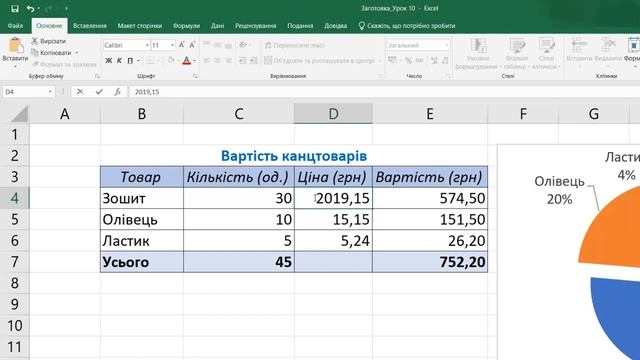Click the increase indent icon
640x360 pixels.
click(253, 61)
